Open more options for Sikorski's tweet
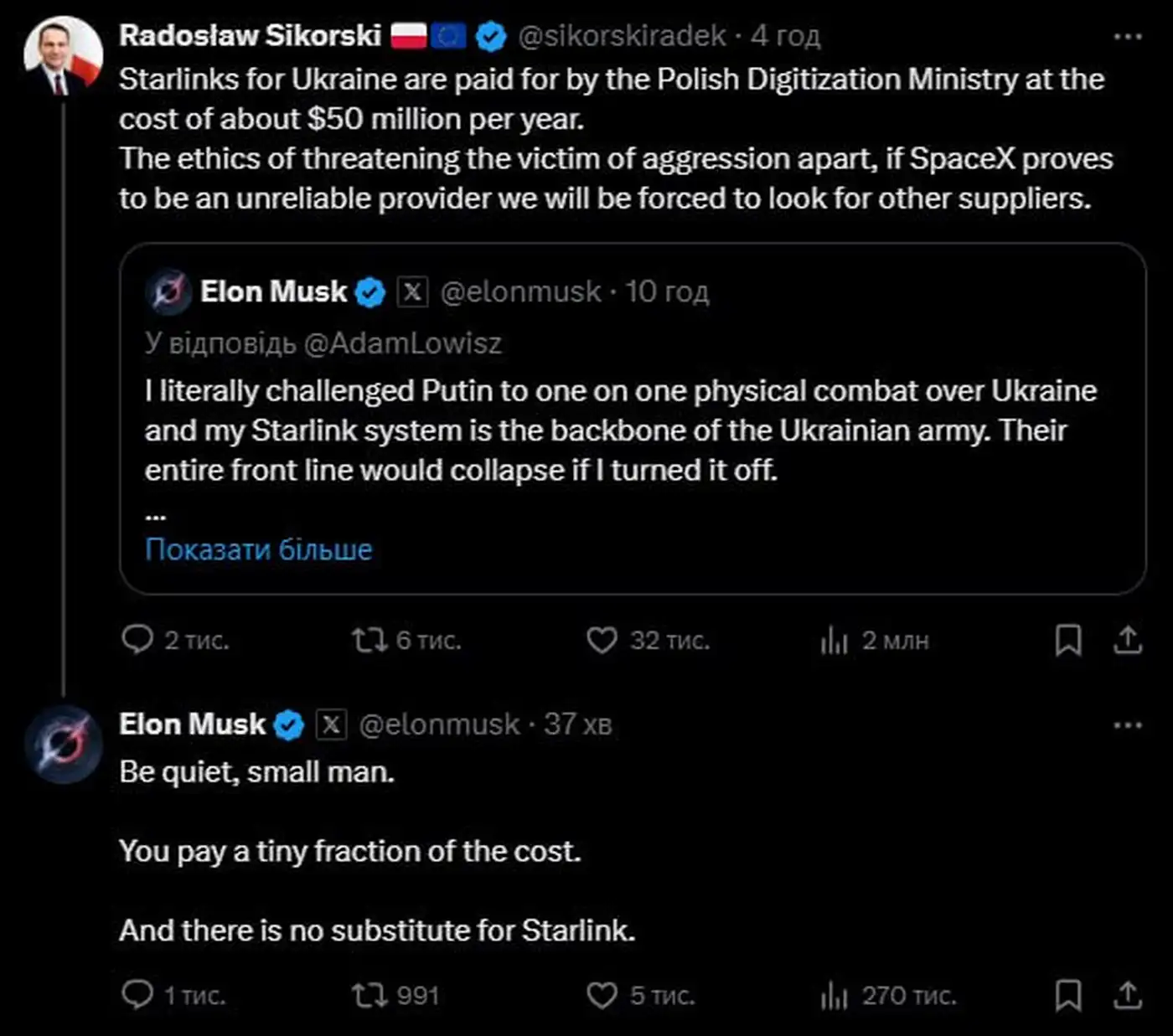Image resolution: width=1173 pixels, height=1036 pixels. 1128,37
